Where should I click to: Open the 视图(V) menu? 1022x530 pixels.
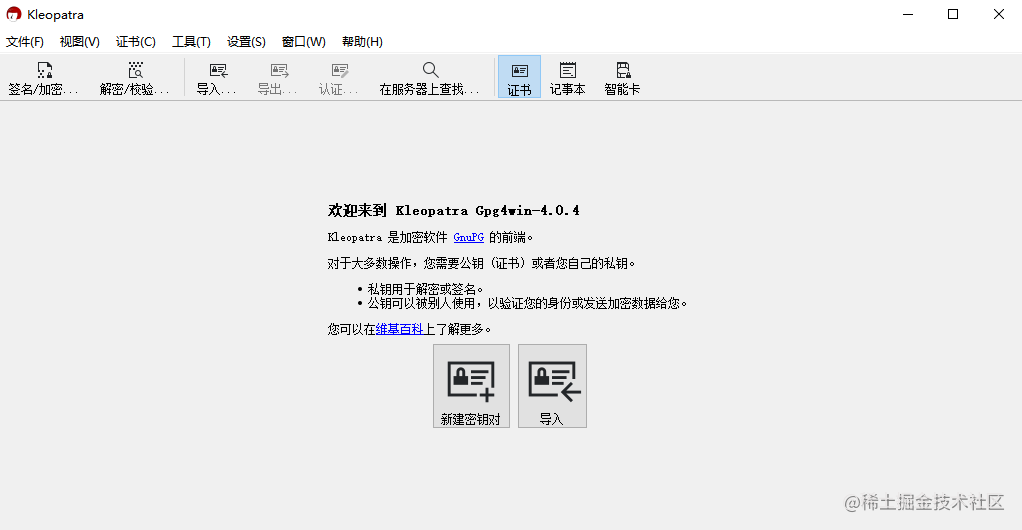[80, 42]
